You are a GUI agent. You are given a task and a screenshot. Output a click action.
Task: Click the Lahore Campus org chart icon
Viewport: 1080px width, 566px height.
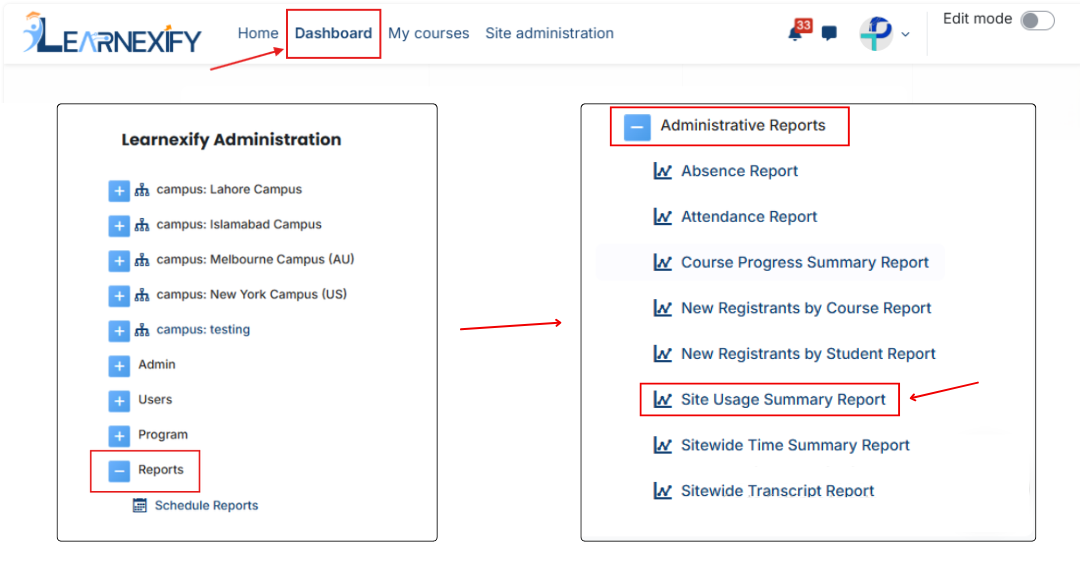[142, 190]
